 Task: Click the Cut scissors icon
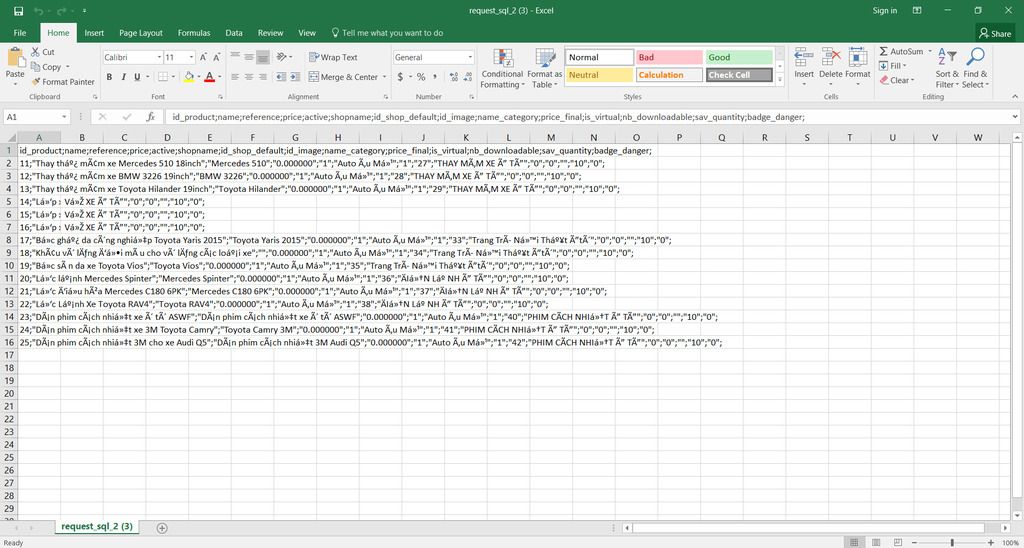pyautogui.click(x=36, y=52)
